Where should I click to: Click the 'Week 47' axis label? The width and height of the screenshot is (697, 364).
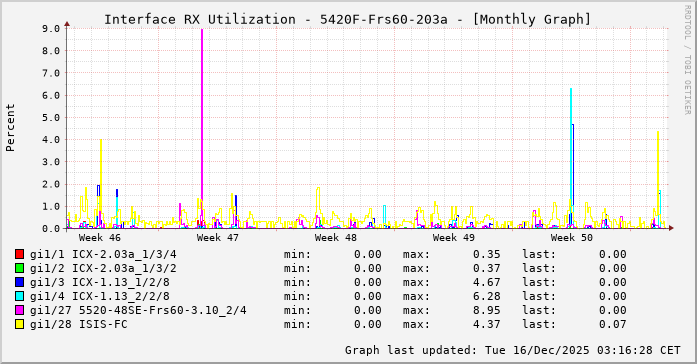(218, 238)
